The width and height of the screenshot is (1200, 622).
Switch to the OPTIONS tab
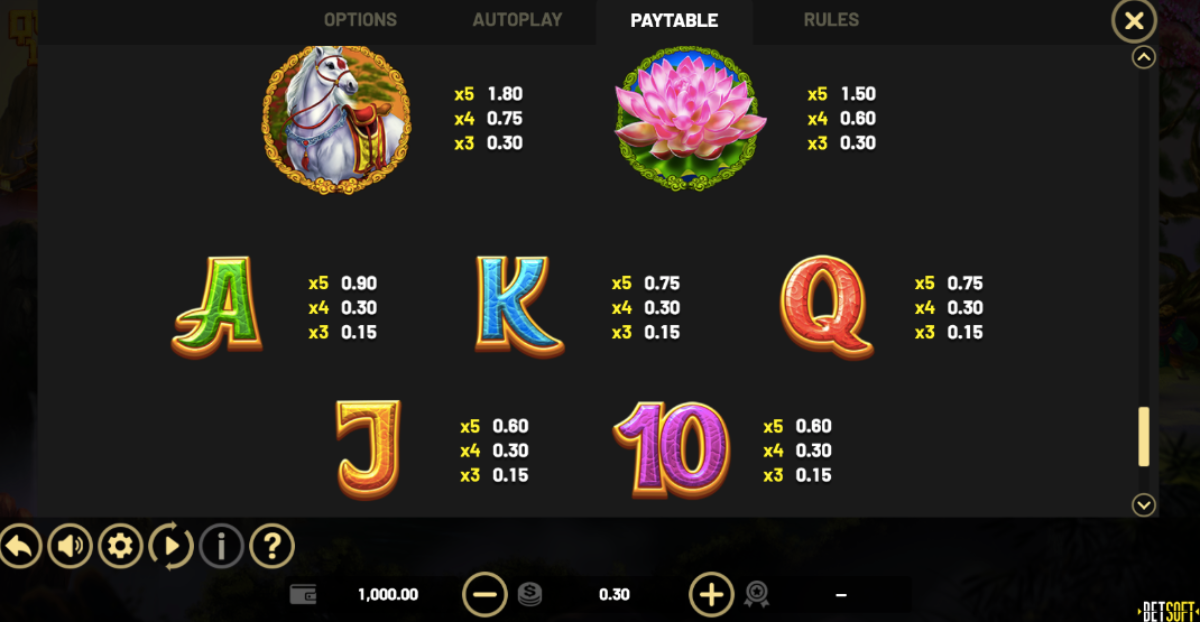coord(360,20)
